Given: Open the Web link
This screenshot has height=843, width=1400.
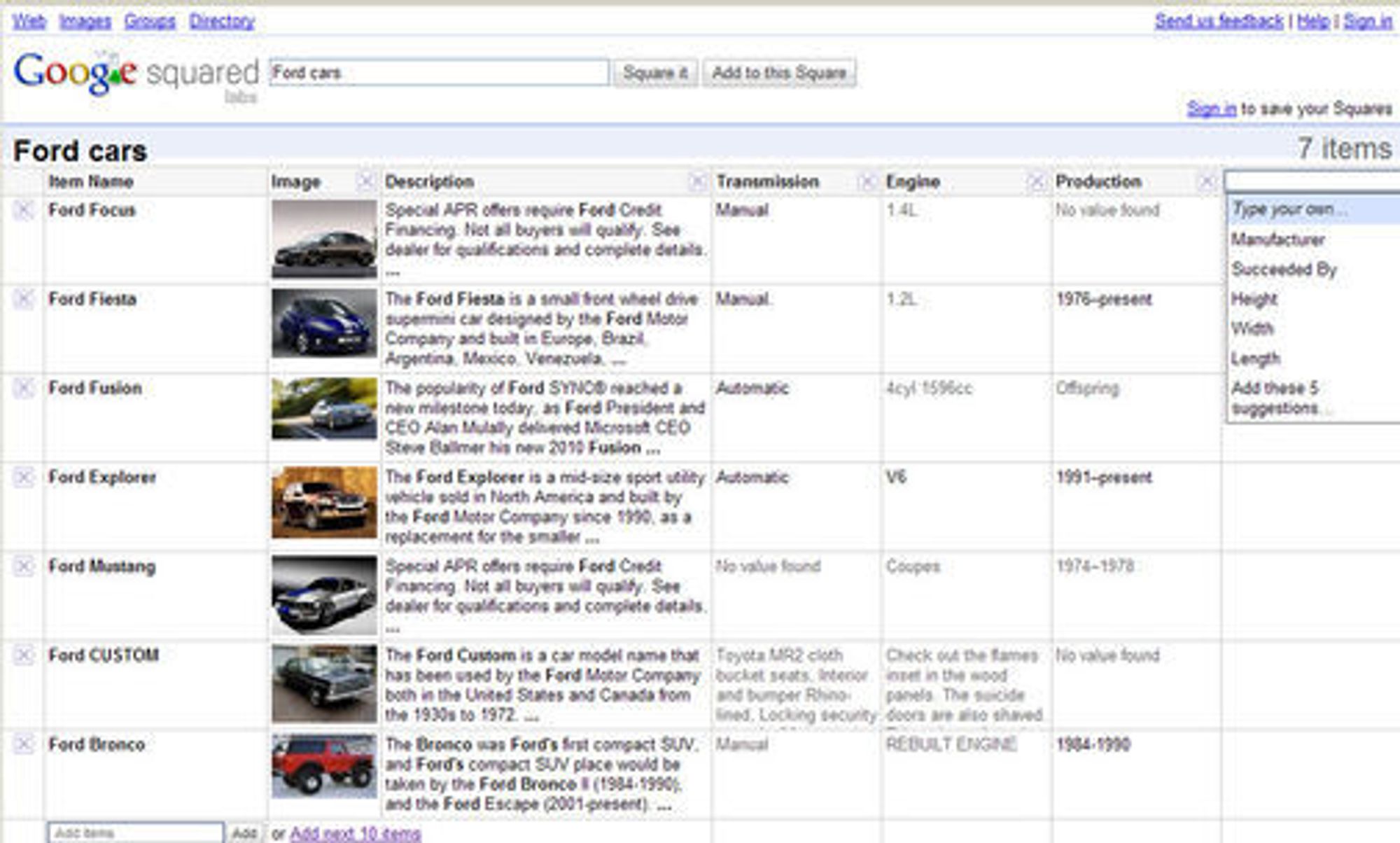Looking at the screenshot, I should click(x=29, y=21).
